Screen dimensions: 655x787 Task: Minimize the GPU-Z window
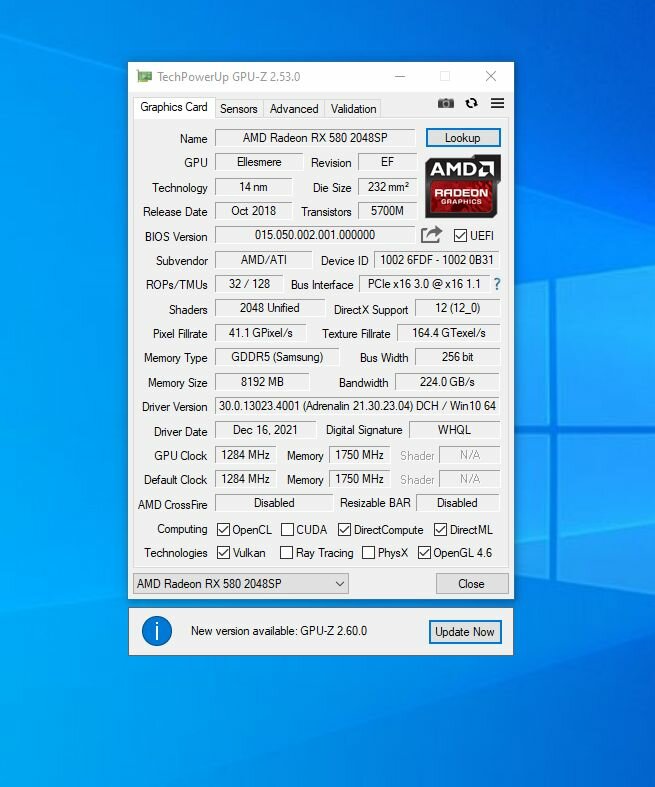coord(400,76)
